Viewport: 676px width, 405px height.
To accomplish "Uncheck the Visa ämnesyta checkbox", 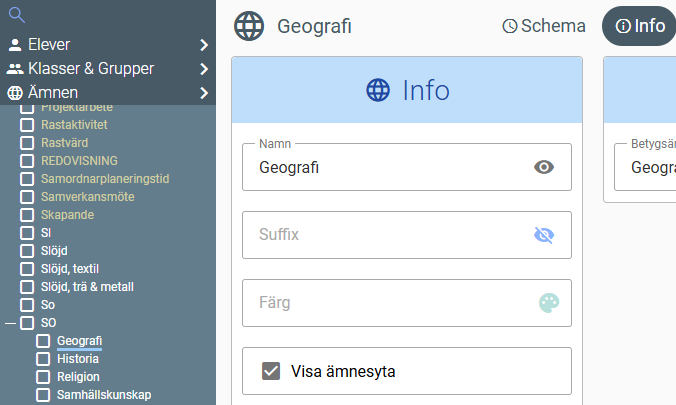I will [270, 371].
